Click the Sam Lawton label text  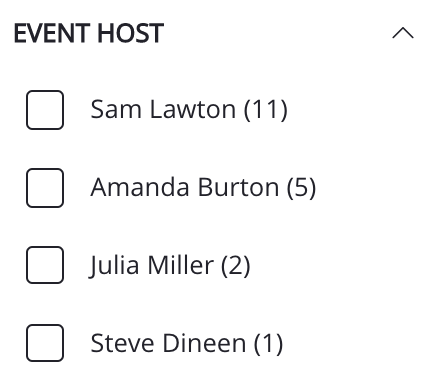point(163,109)
